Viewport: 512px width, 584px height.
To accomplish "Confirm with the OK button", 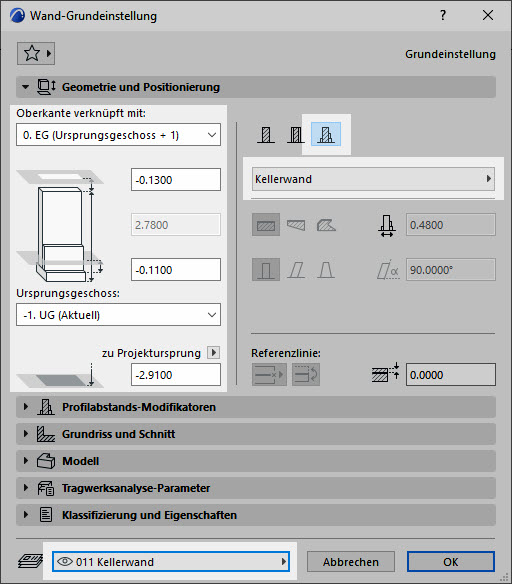I will click(451, 562).
